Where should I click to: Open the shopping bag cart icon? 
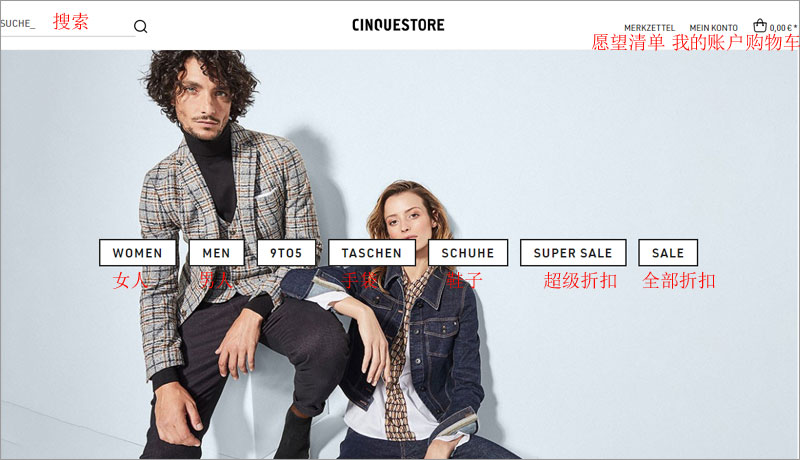(x=760, y=25)
